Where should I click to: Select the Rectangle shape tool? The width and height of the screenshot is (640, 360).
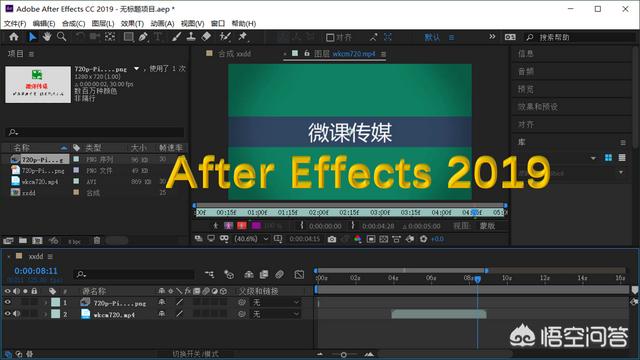coord(129,37)
